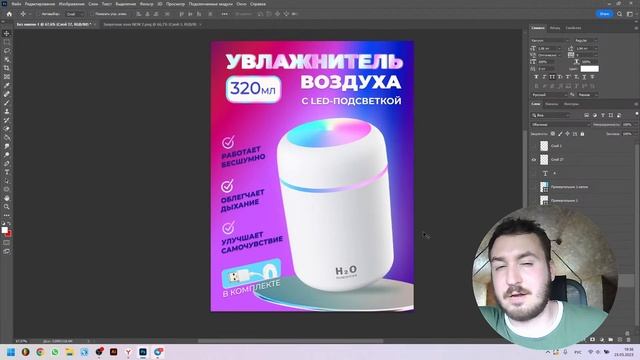Open Photoshop from the Windows taskbar

pos(143,352)
